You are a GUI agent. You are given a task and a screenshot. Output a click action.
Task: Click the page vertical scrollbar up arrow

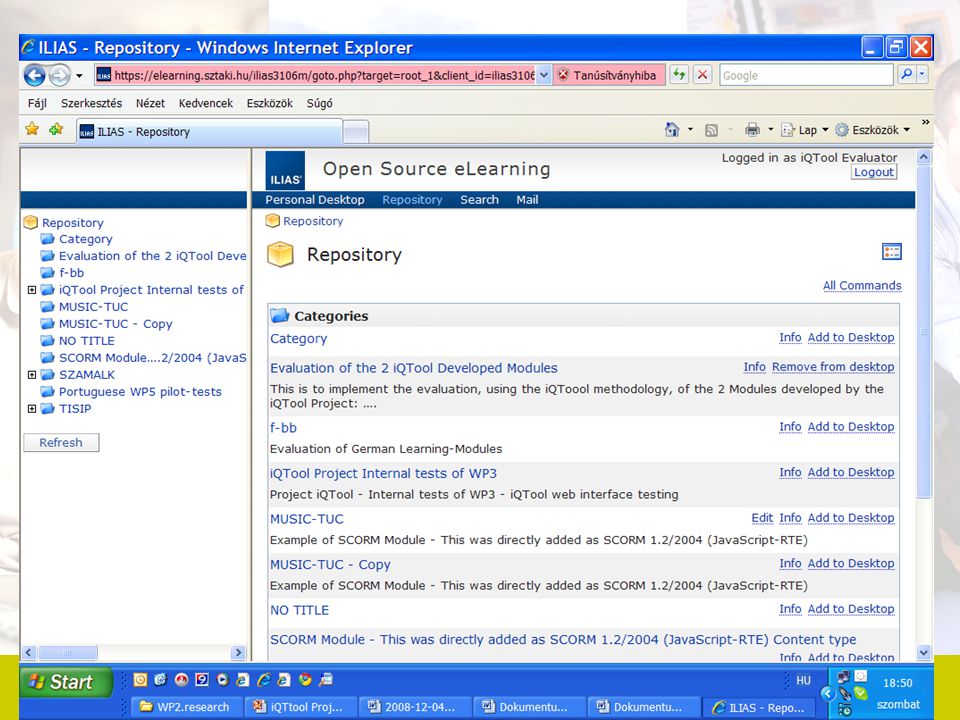[923, 157]
